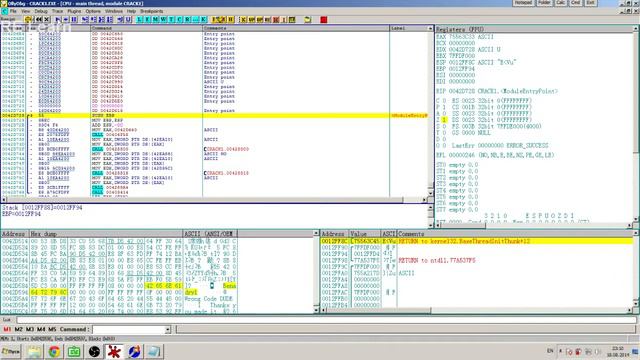640x360 pixels.
Task: Click the Close program X icon
Action: (x=47, y=19)
